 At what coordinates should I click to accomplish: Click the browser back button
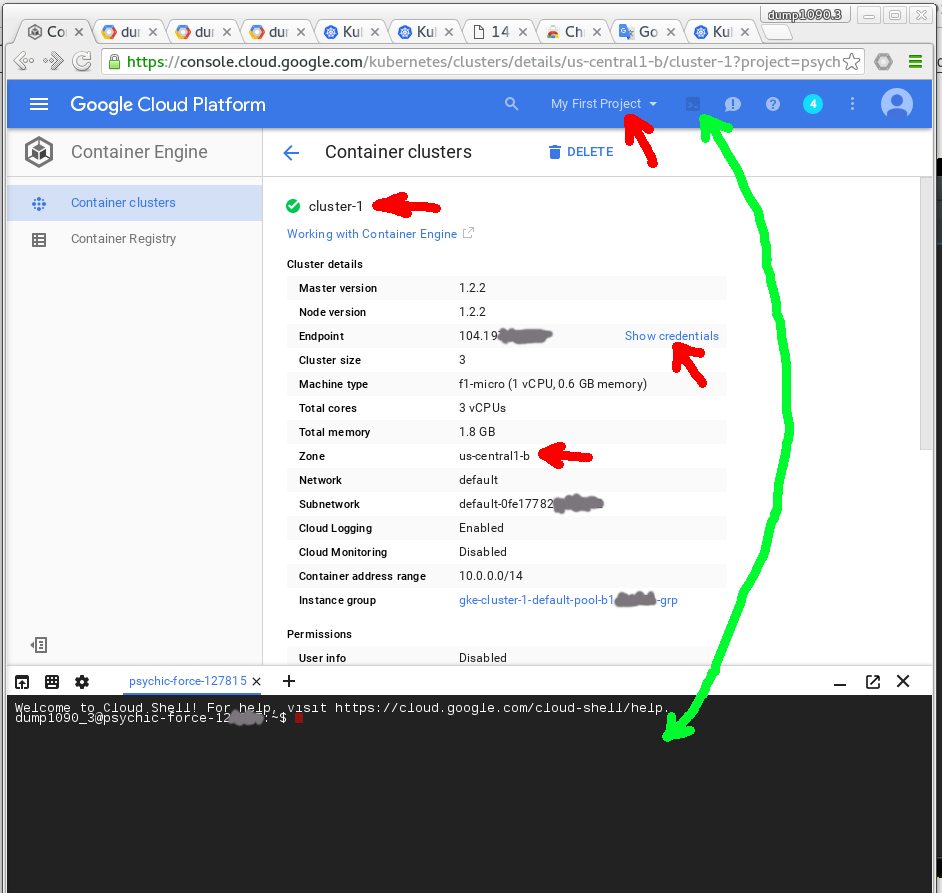(x=24, y=61)
